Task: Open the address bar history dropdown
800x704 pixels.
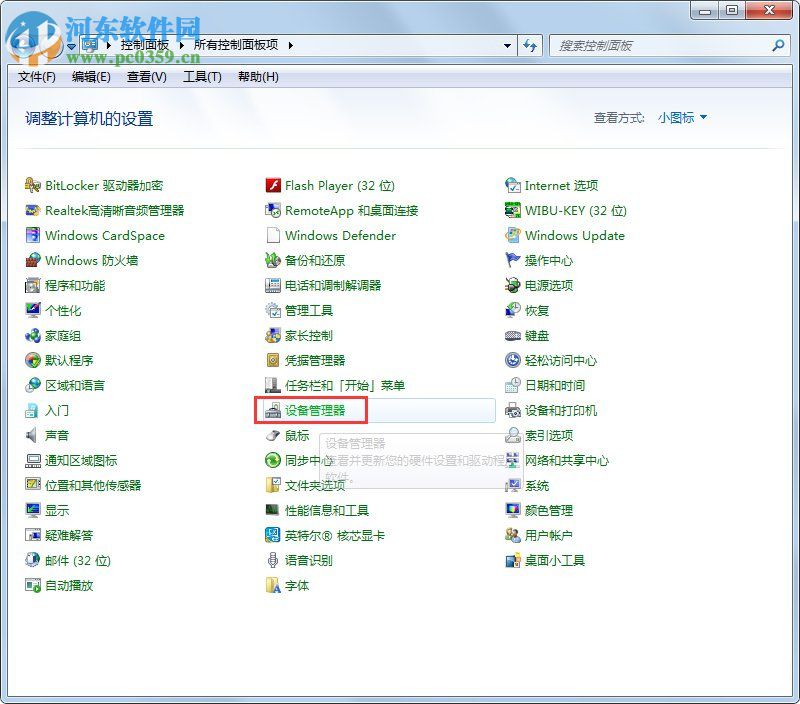Action: [x=507, y=45]
